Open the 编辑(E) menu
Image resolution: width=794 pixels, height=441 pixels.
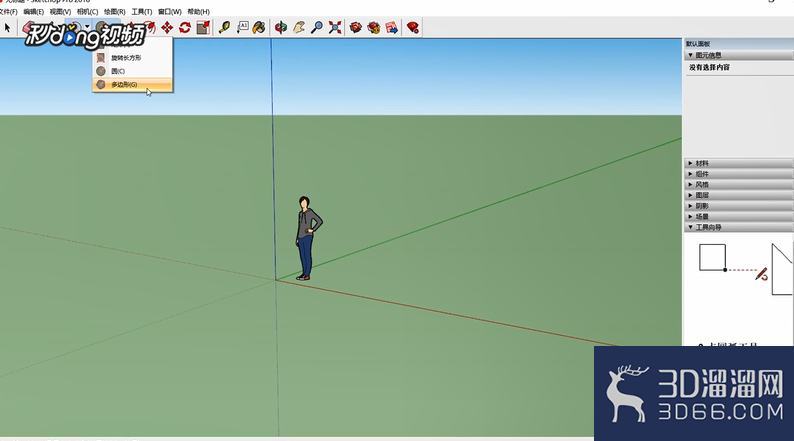click(x=33, y=12)
